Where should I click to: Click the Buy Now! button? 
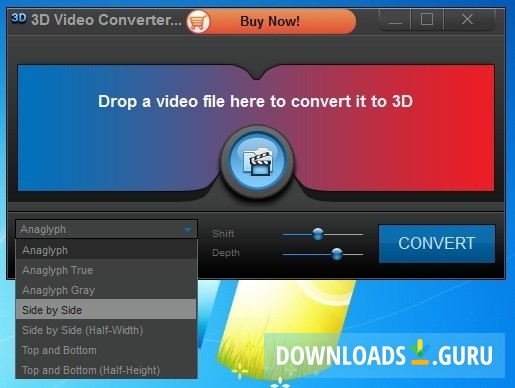click(271, 22)
